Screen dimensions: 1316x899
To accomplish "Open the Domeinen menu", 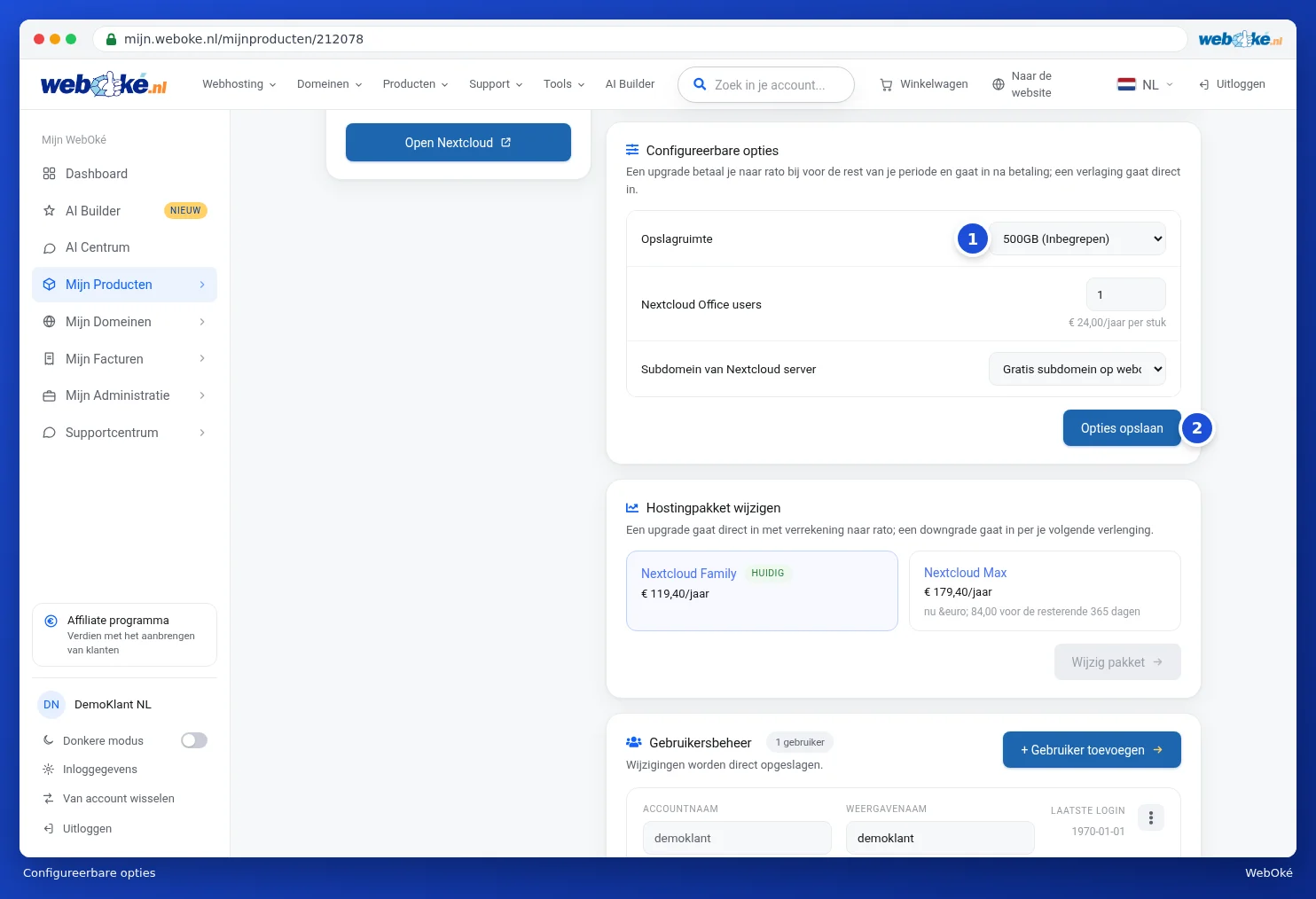I will (330, 84).
